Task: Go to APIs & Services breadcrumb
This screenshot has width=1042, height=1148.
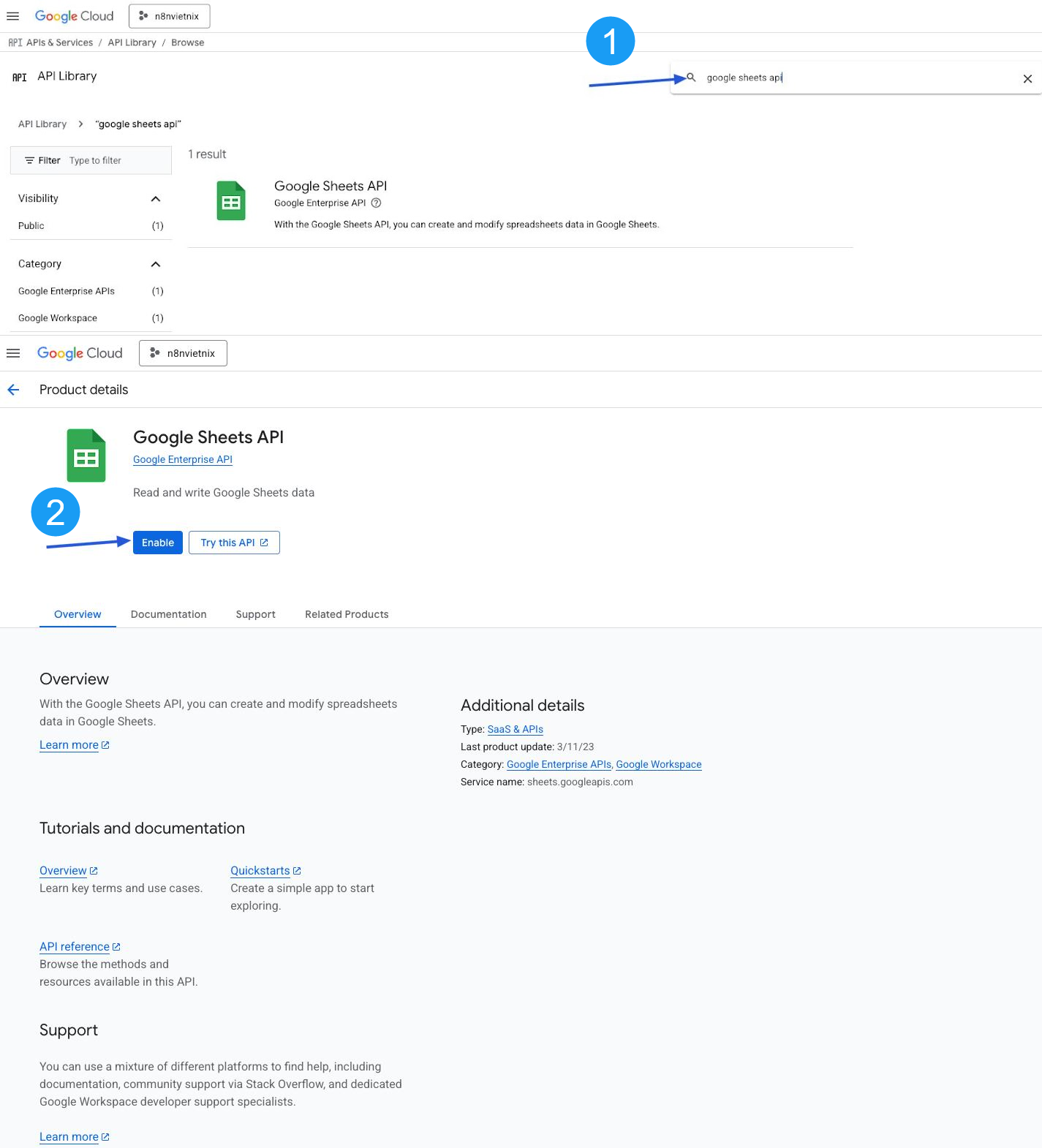Action: point(59,42)
